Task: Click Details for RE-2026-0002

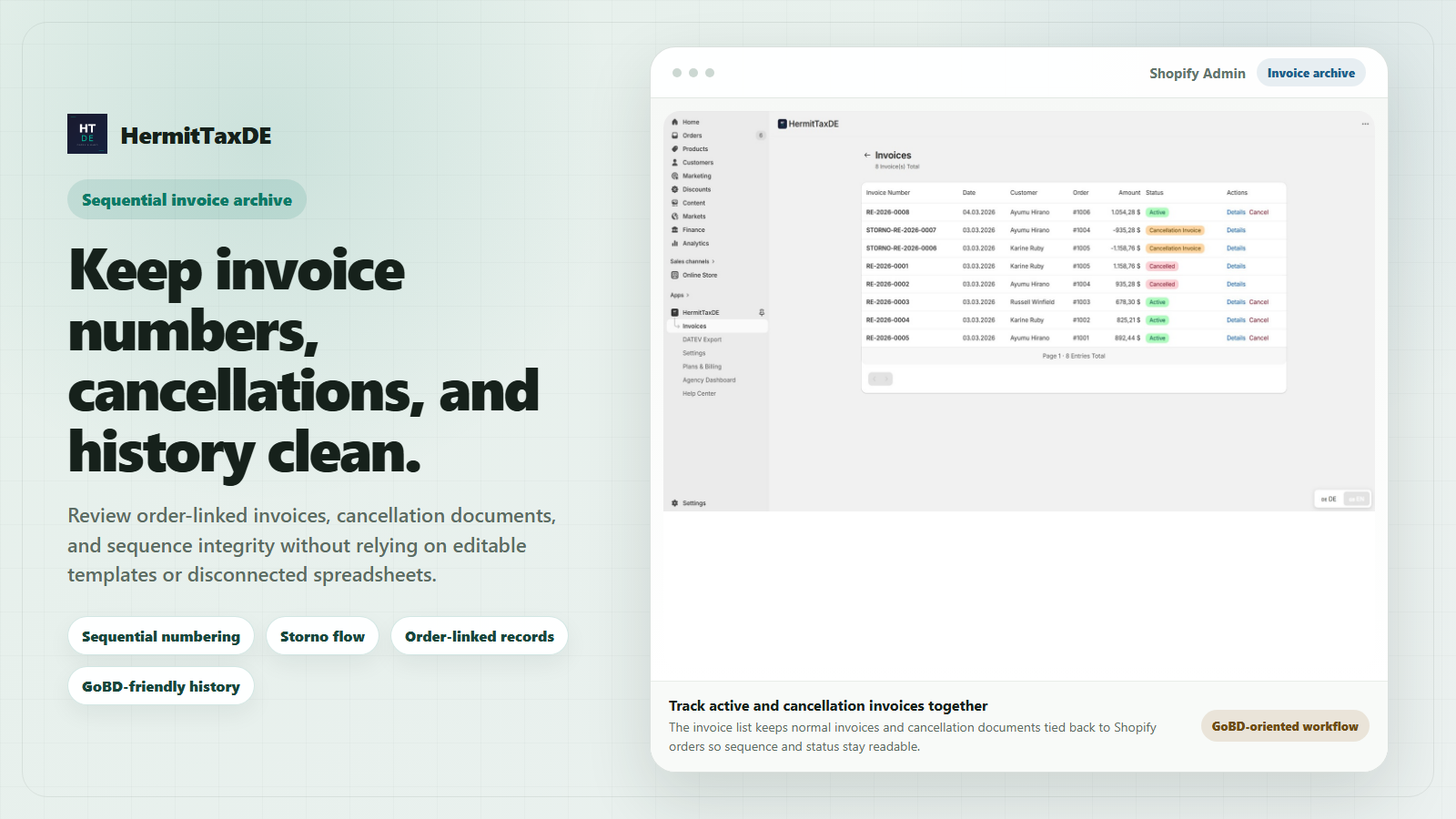Action: click(x=1236, y=284)
